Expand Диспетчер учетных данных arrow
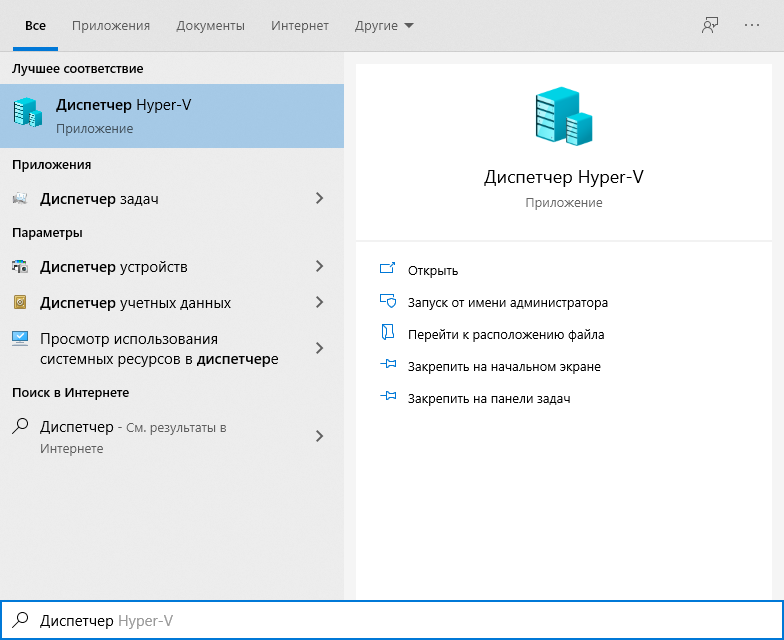 (320, 302)
